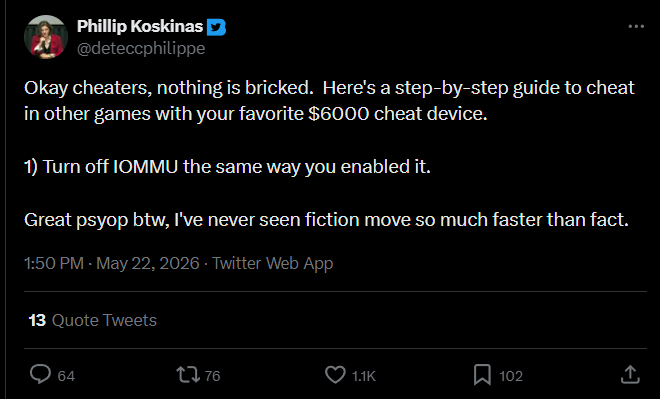Click the retweet arrows icon
Viewport: 660px width, 399px height.
188,375
